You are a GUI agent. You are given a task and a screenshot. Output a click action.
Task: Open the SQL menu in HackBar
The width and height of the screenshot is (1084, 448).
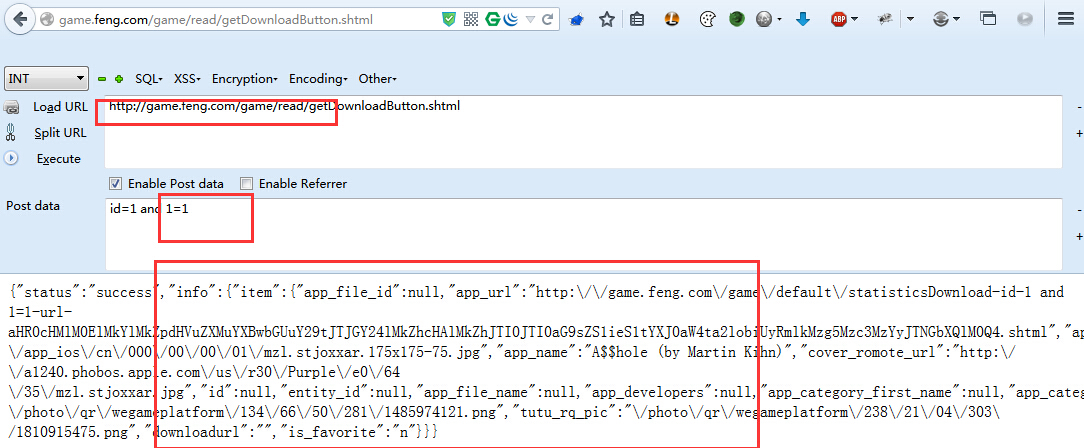tap(149, 79)
